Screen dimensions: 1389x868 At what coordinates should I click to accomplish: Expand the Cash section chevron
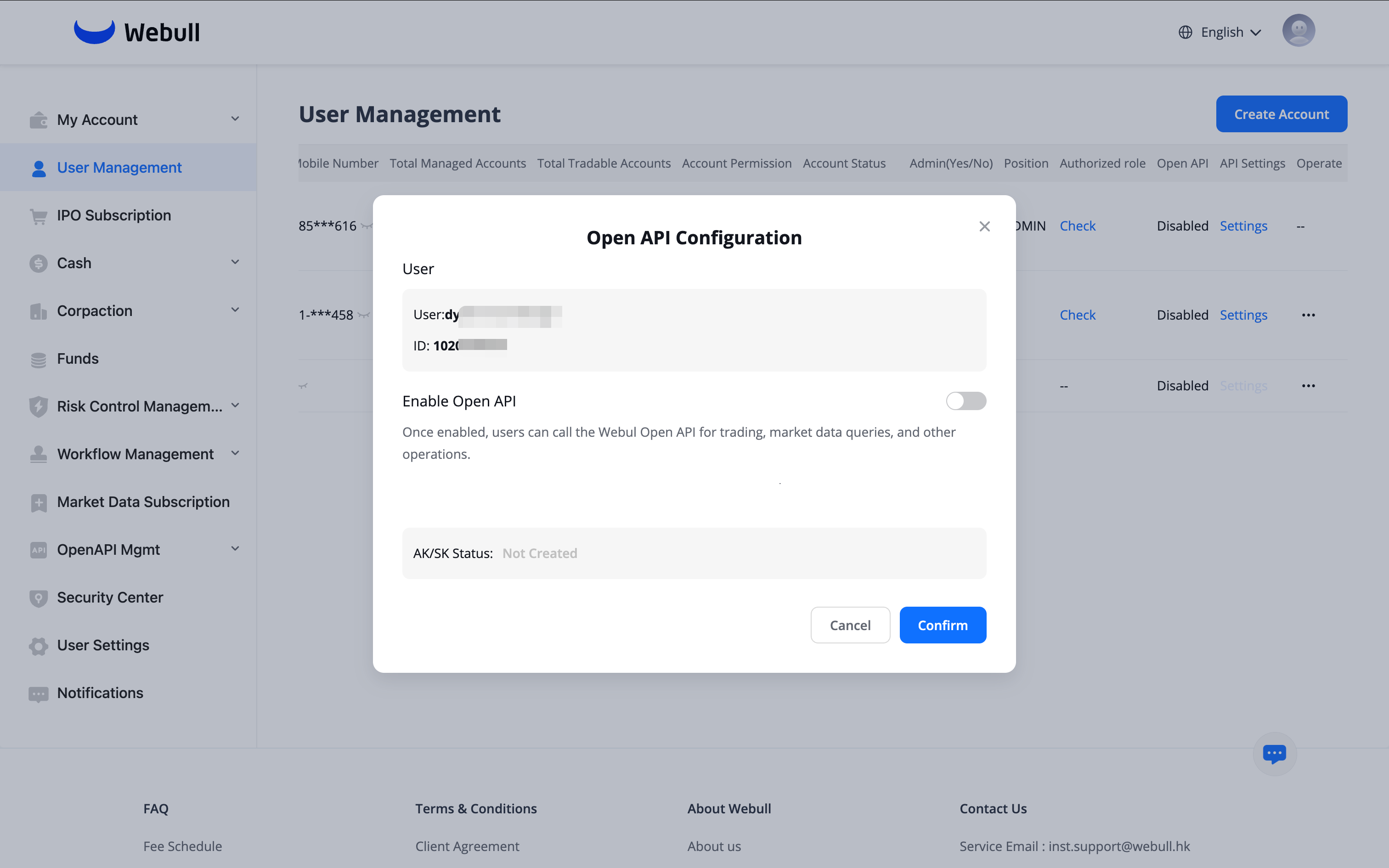pyautogui.click(x=235, y=262)
